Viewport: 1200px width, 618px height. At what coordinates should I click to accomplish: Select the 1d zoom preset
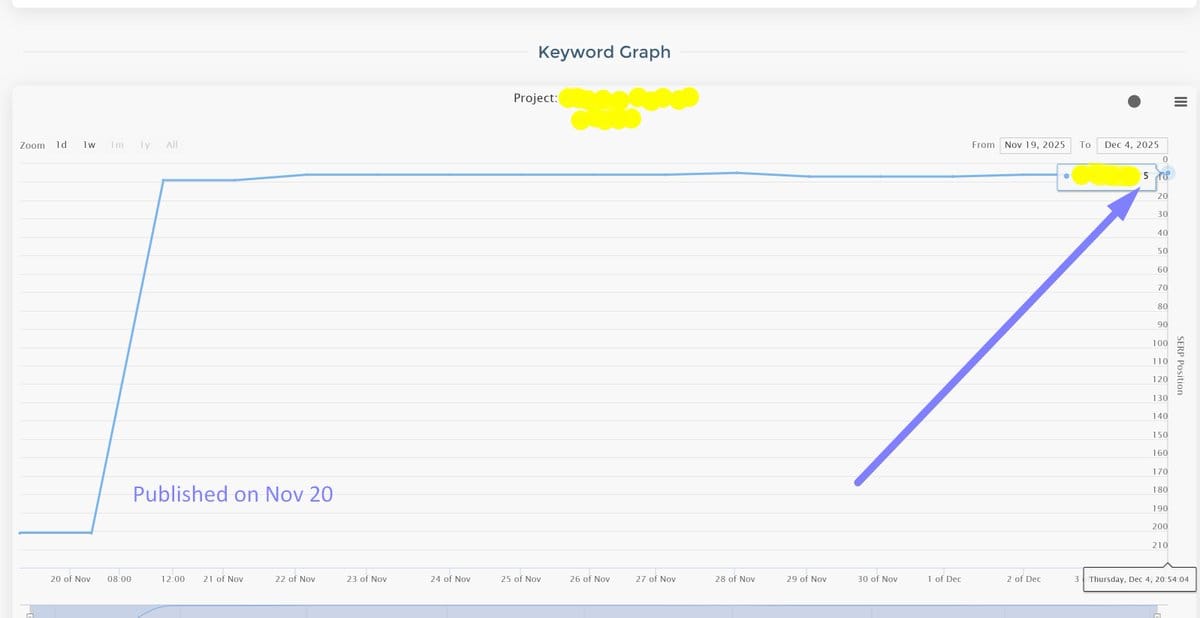pyautogui.click(x=59, y=145)
